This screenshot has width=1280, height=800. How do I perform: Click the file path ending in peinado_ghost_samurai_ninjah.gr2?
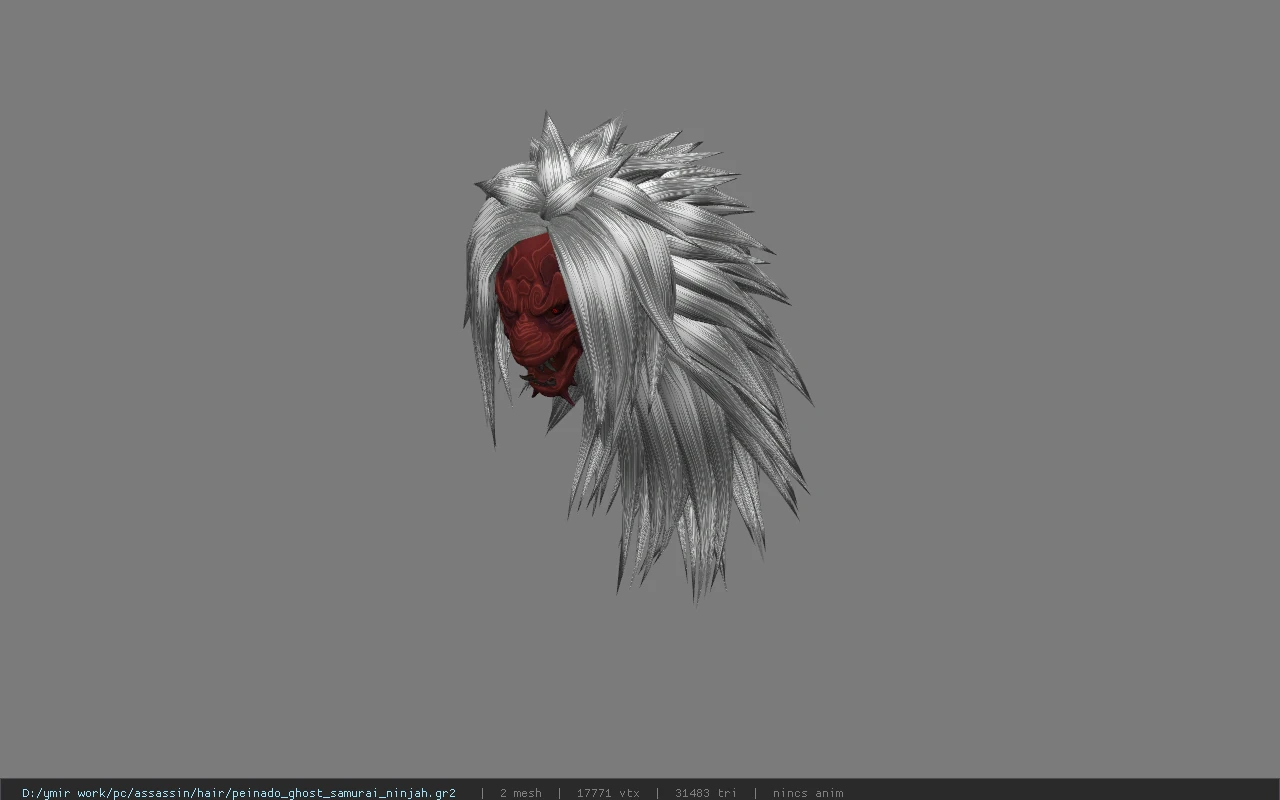239,793
